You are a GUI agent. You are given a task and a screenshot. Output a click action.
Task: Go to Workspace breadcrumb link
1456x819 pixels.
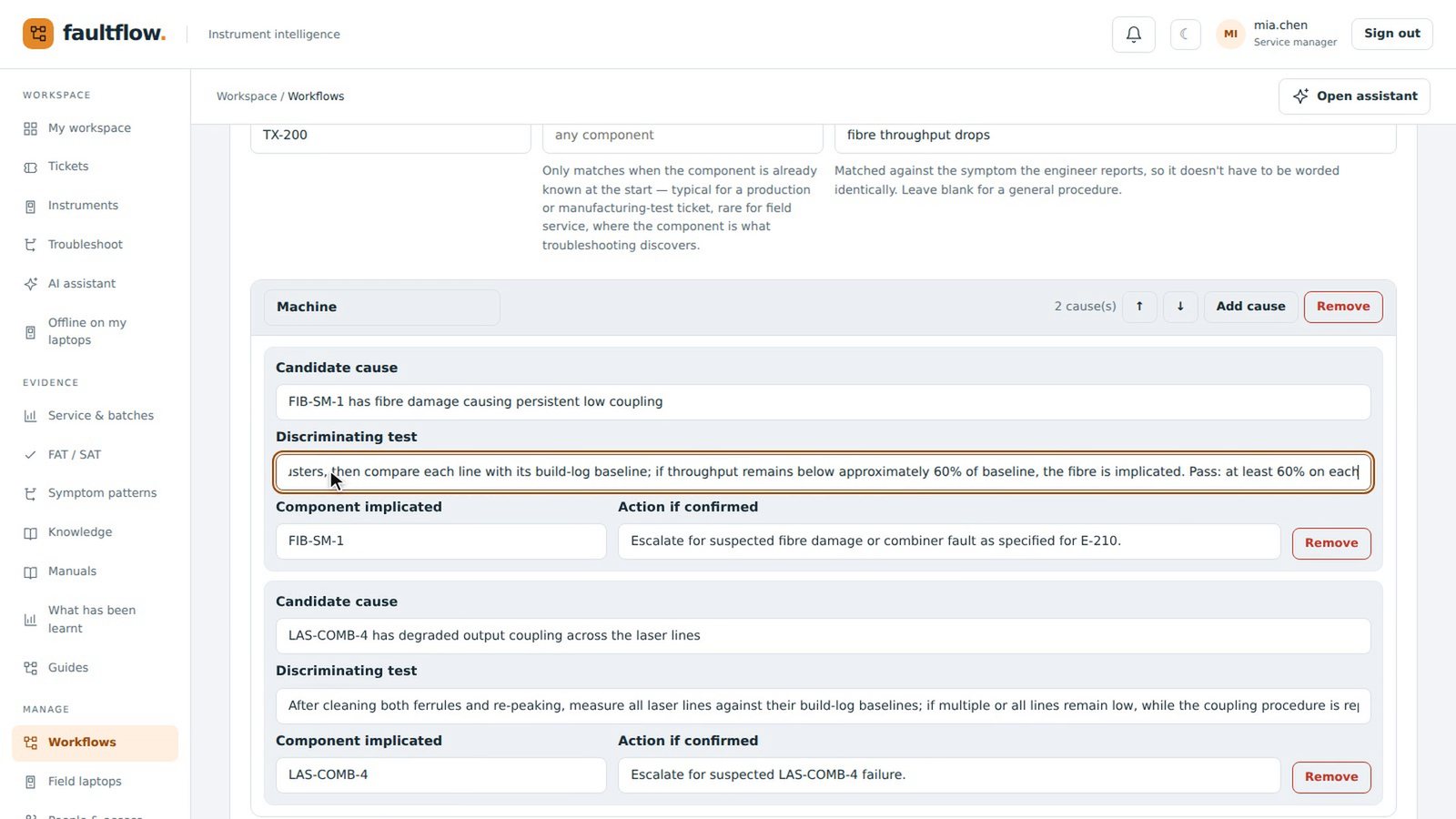(247, 96)
